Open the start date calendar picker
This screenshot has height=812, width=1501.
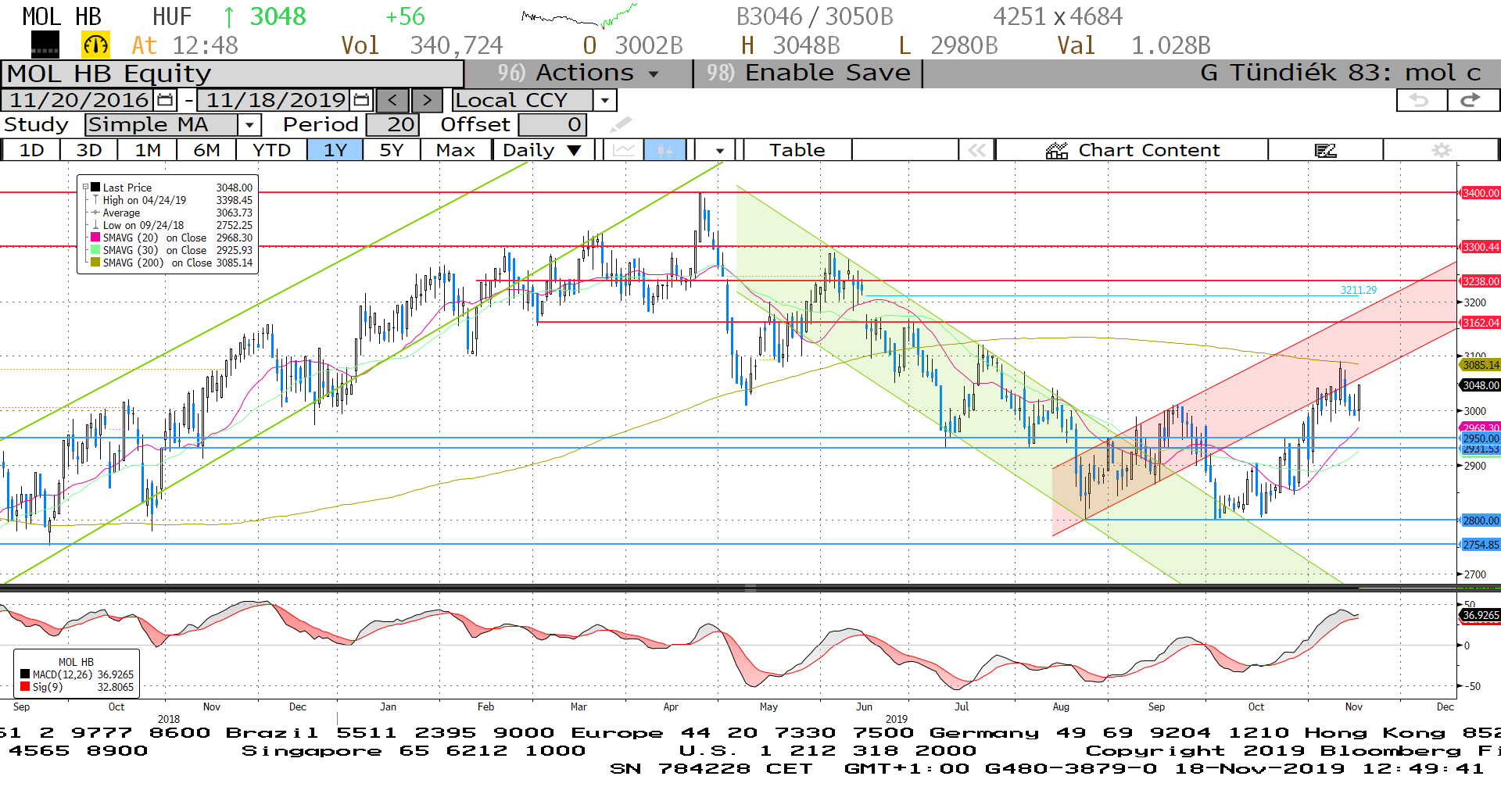(x=165, y=100)
